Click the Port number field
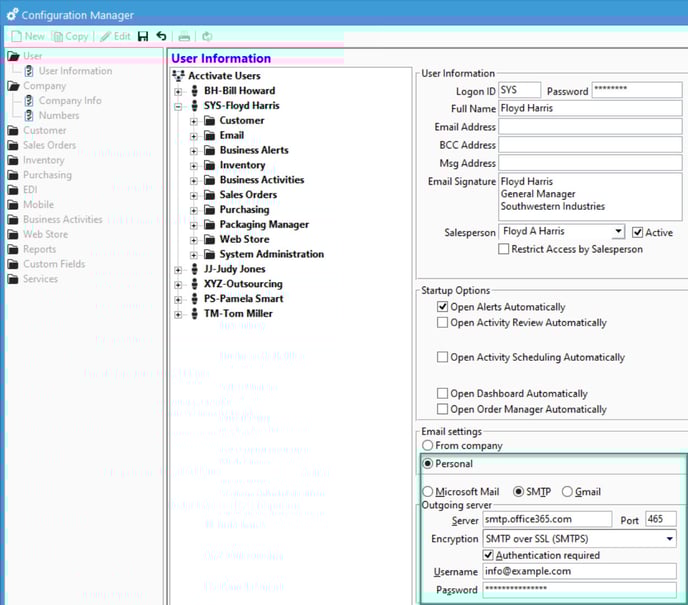Image resolution: width=688 pixels, height=605 pixels. 661,519
